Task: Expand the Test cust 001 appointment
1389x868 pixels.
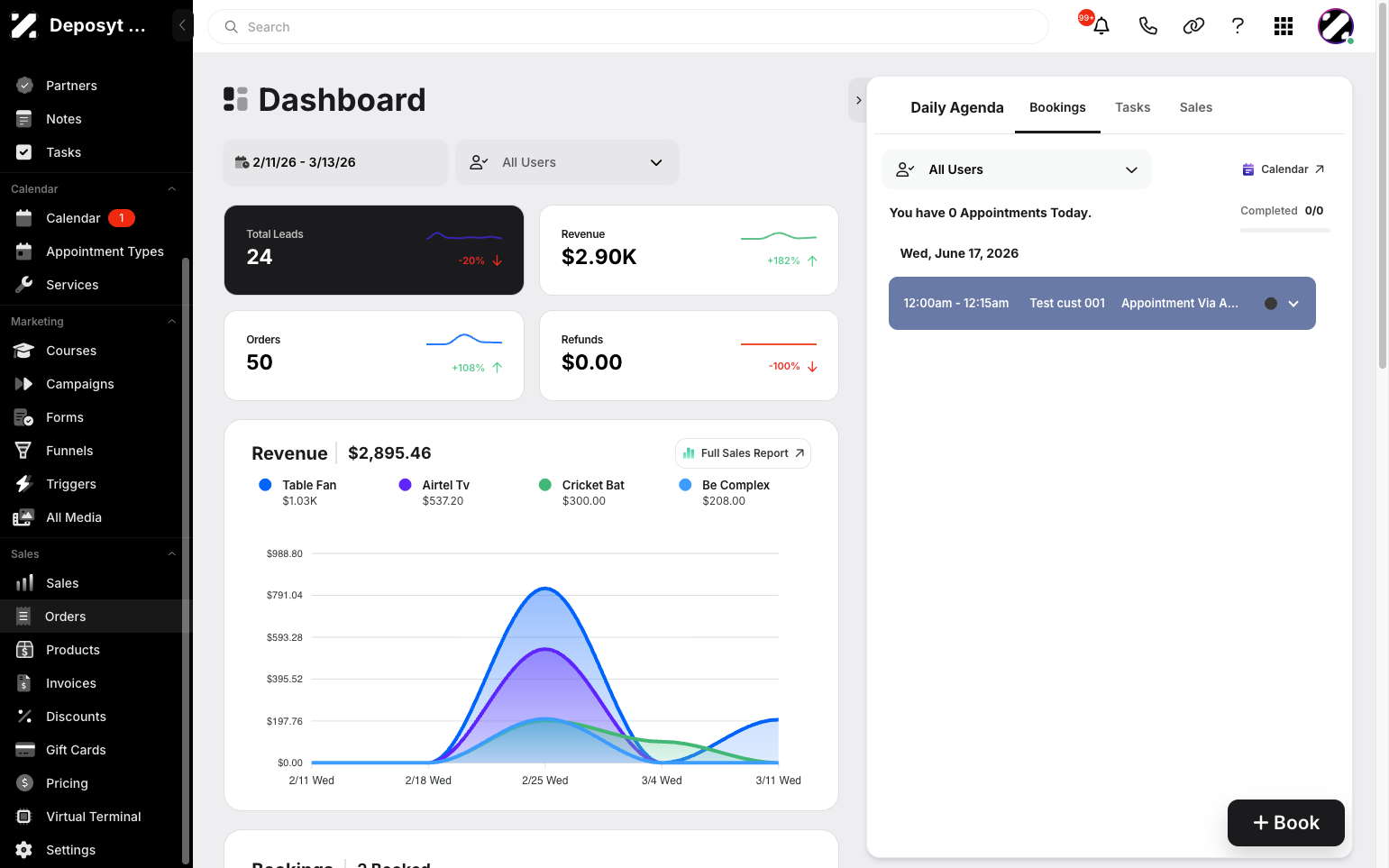Action: pyautogui.click(x=1293, y=304)
